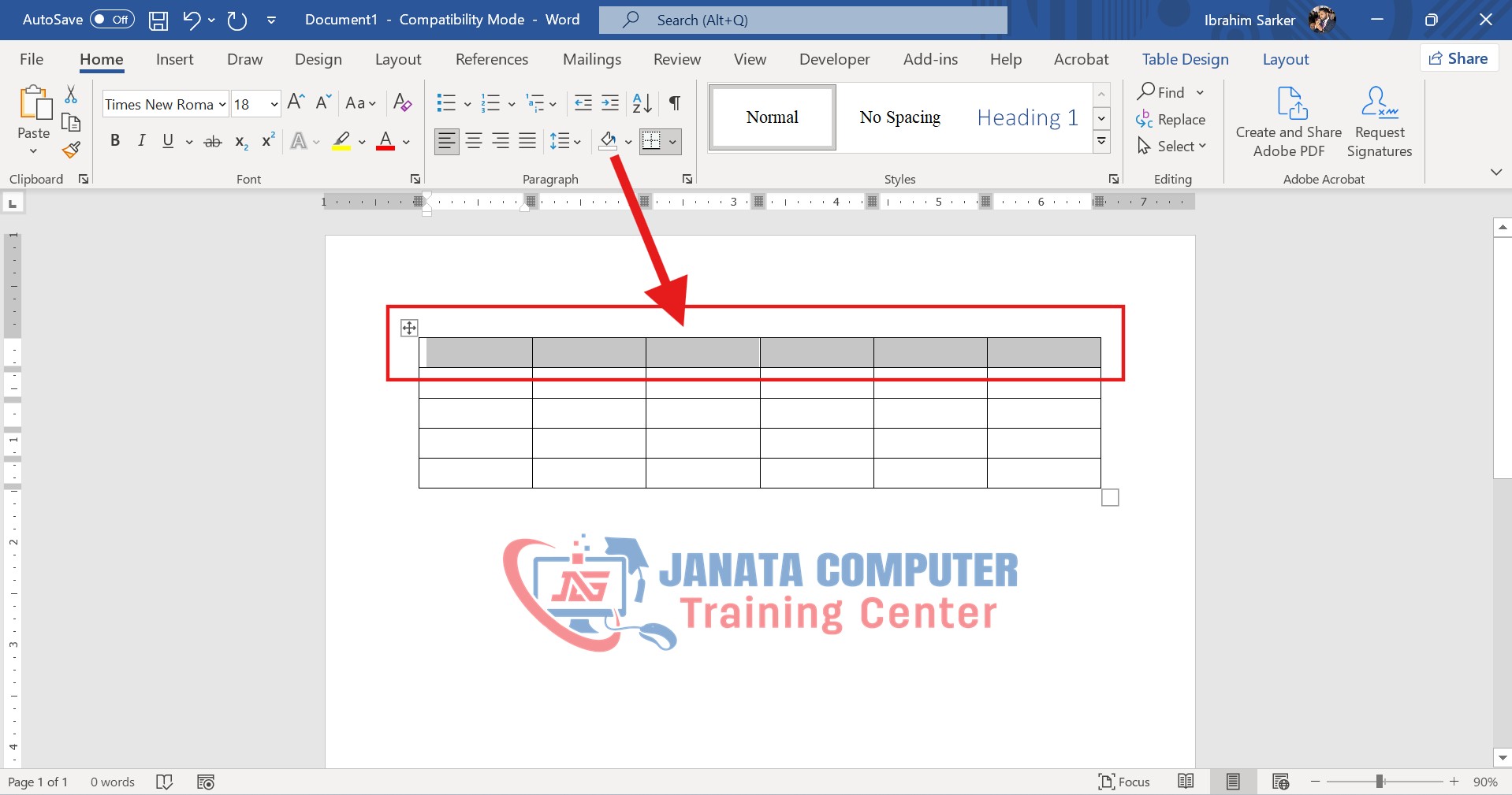Switch to the Table Design tab
Viewport: 1512px width, 795px height.
(x=1185, y=59)
